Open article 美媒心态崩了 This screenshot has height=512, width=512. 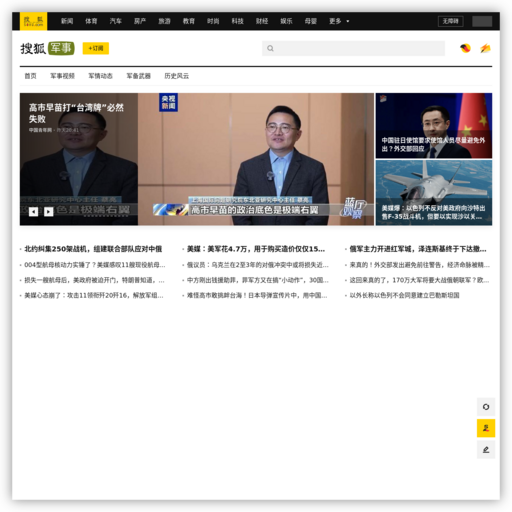click(94, 295)
